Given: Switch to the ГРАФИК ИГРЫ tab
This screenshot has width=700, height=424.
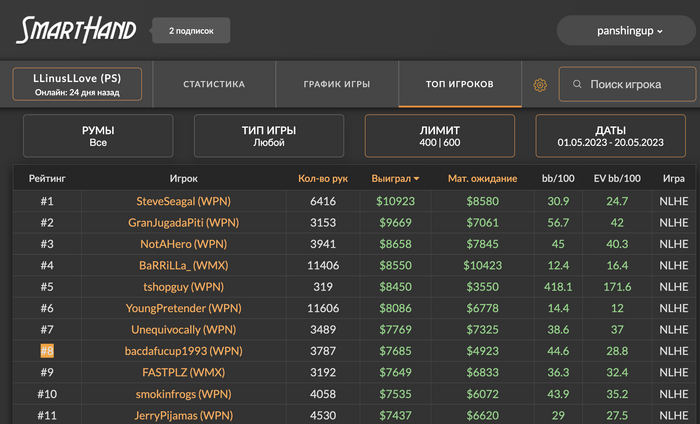Looking at the screenshot, I should click(x=337, y=84).
